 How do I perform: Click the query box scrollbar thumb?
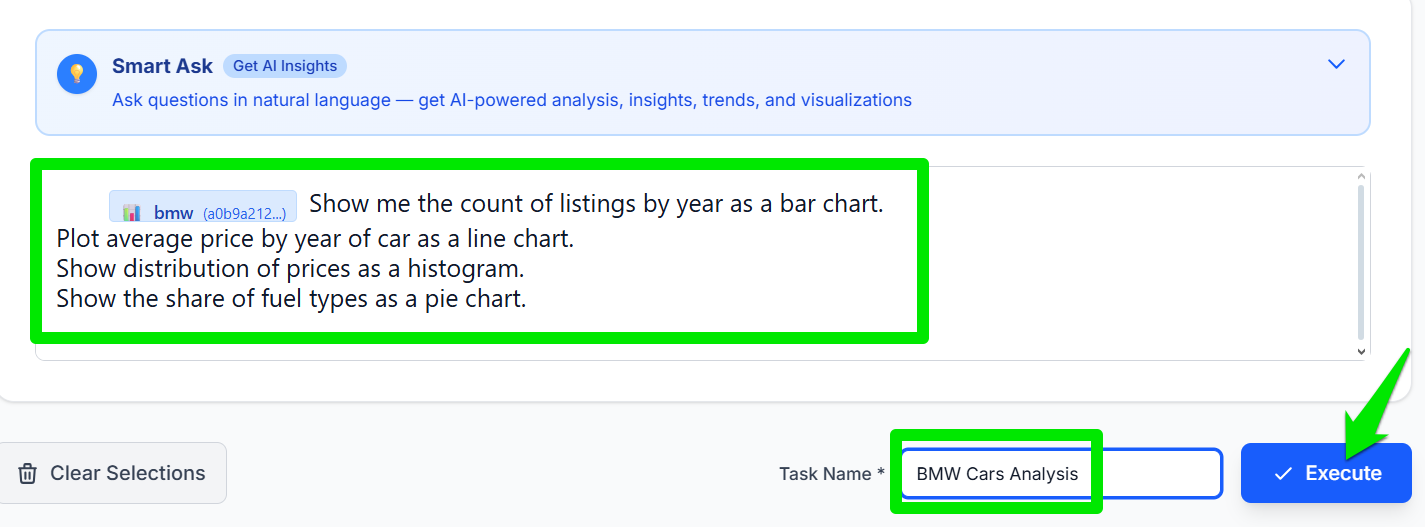[1360, 260]
